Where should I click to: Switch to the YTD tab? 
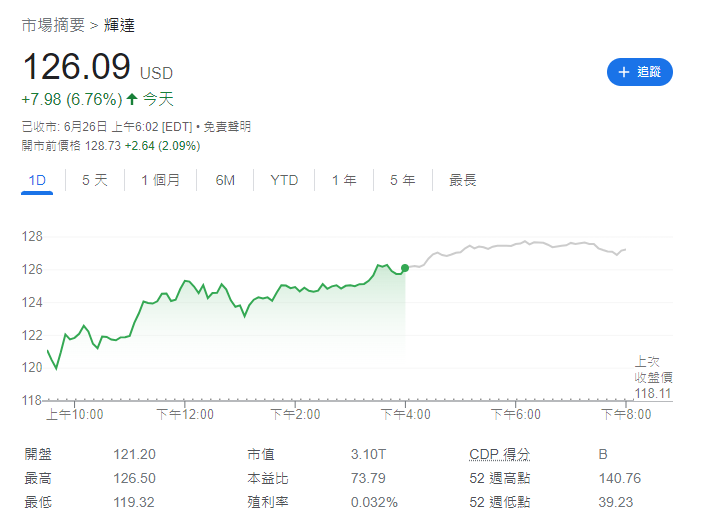[x=284, y=180]
